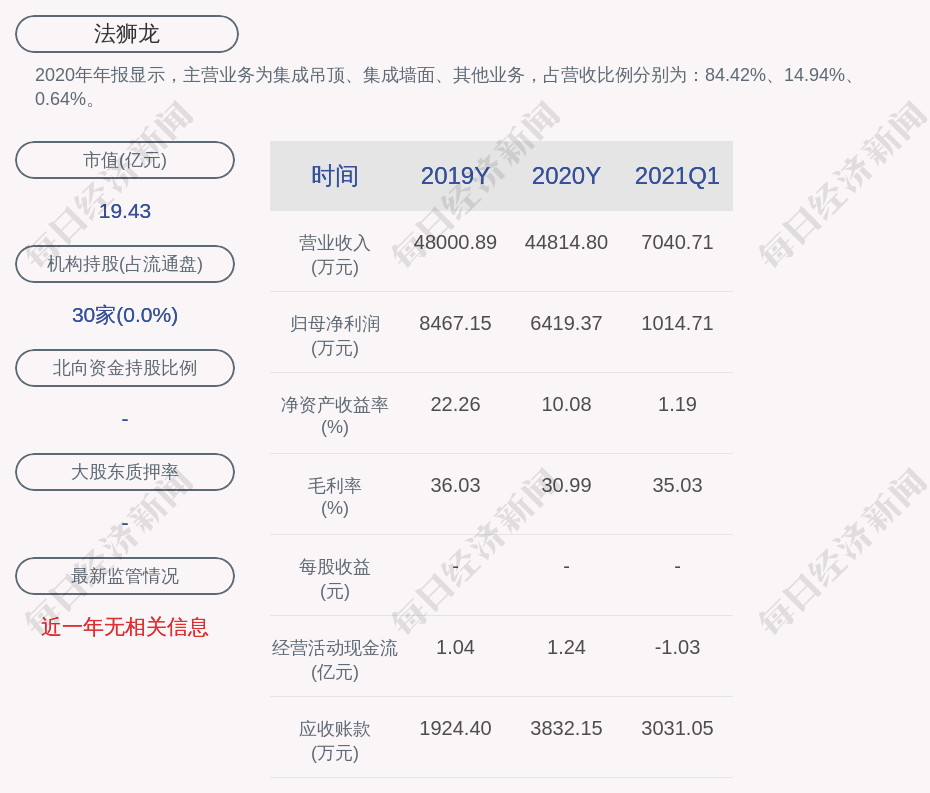Click revenue value 44814.80

[566, 243]
